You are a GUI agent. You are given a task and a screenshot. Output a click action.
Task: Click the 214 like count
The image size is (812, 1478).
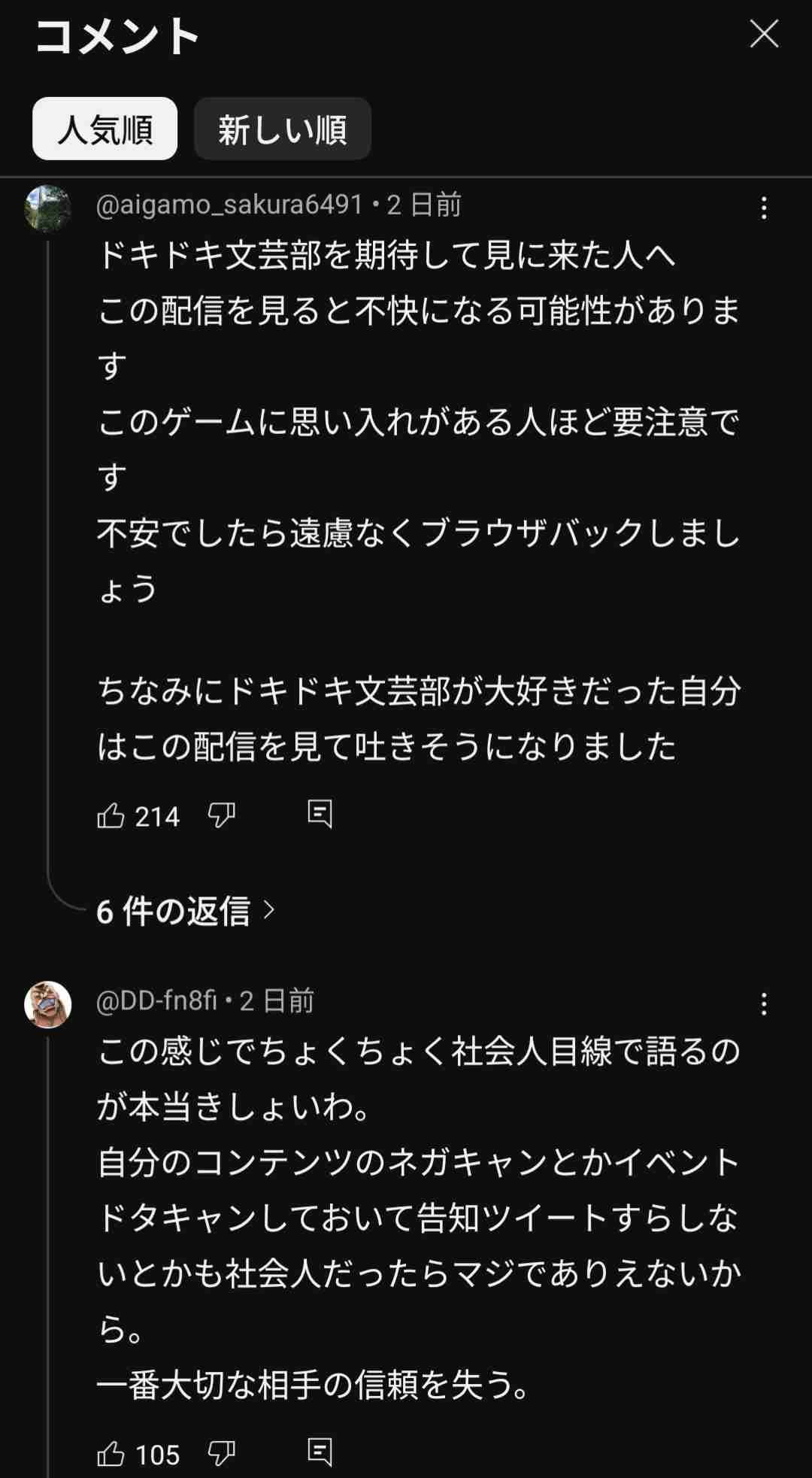tap(157, 816)
